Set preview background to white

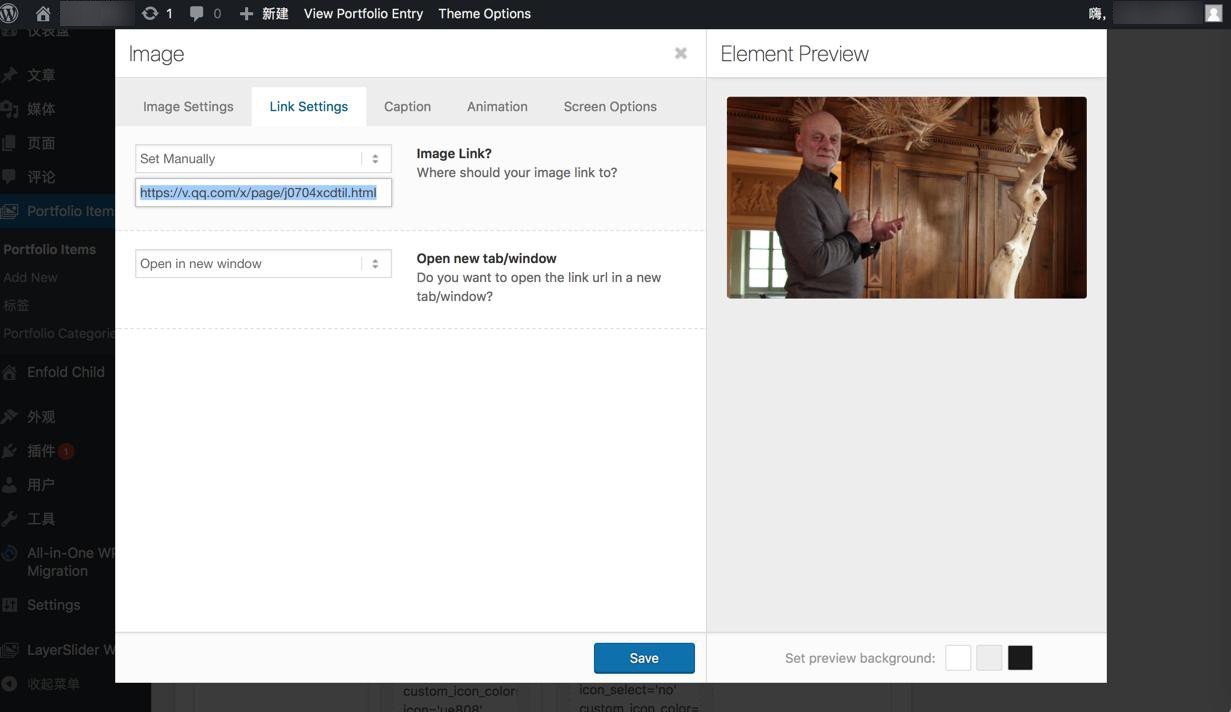point(958,658)
